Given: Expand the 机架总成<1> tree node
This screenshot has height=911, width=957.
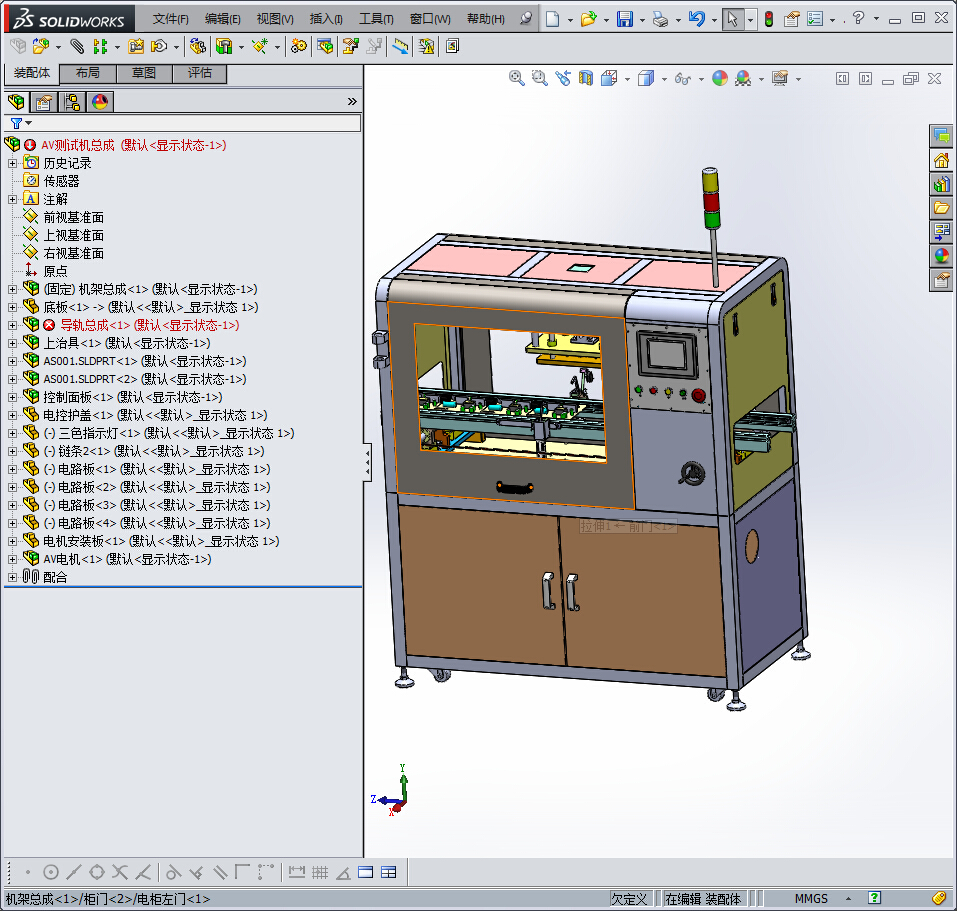Looking at the screenshot, I should [x=12, y=289].
